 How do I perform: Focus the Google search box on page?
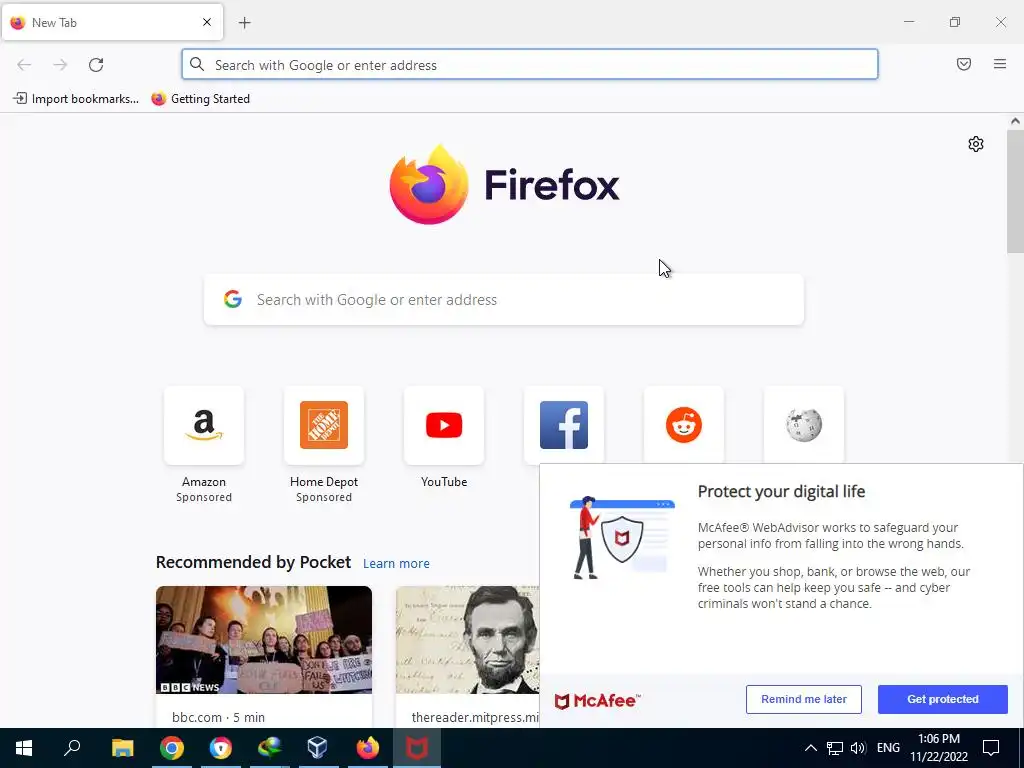coord(504,300)
